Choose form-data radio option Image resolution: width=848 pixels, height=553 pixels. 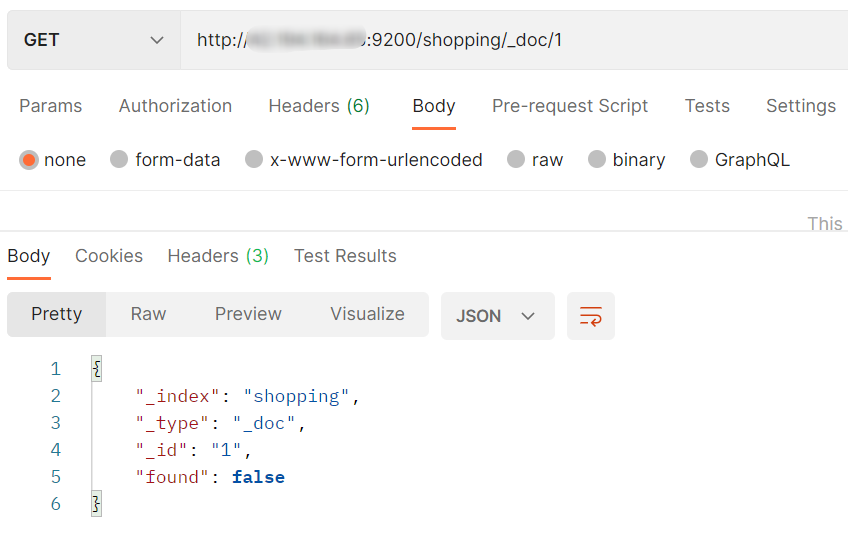[x=119, y=160]
